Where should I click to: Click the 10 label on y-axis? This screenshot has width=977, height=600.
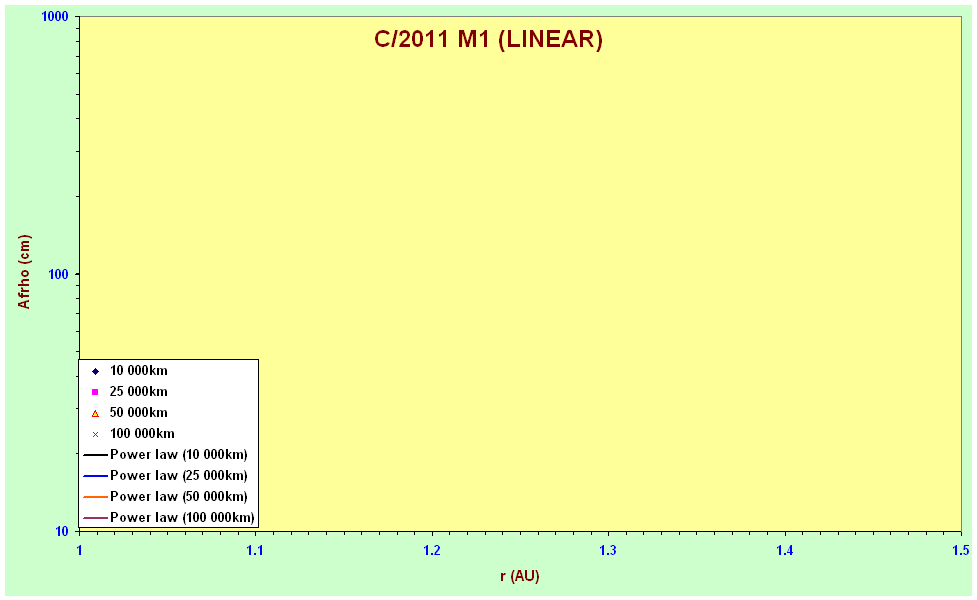point(62,531)
